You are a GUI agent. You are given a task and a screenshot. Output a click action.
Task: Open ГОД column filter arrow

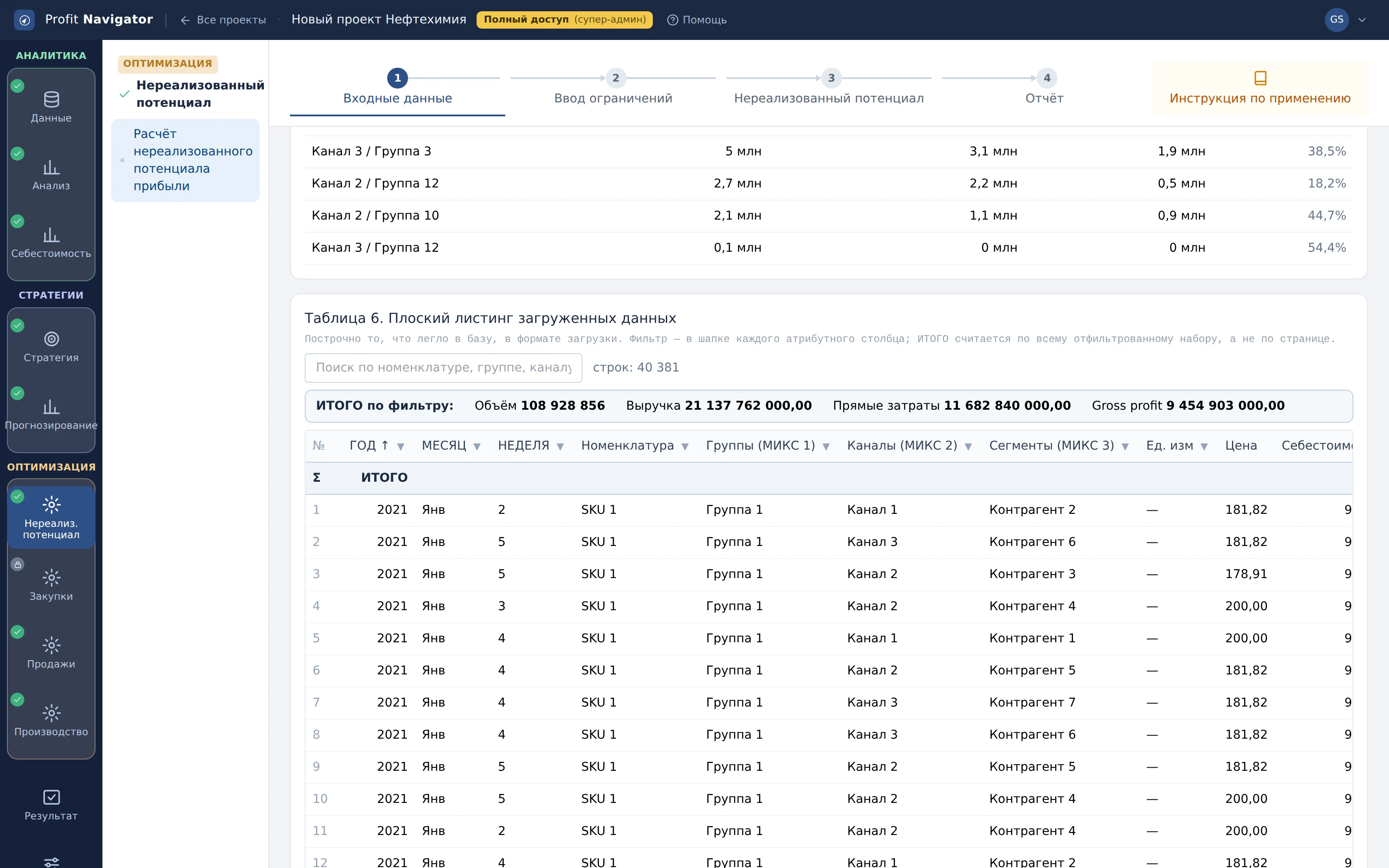point(401,447)
